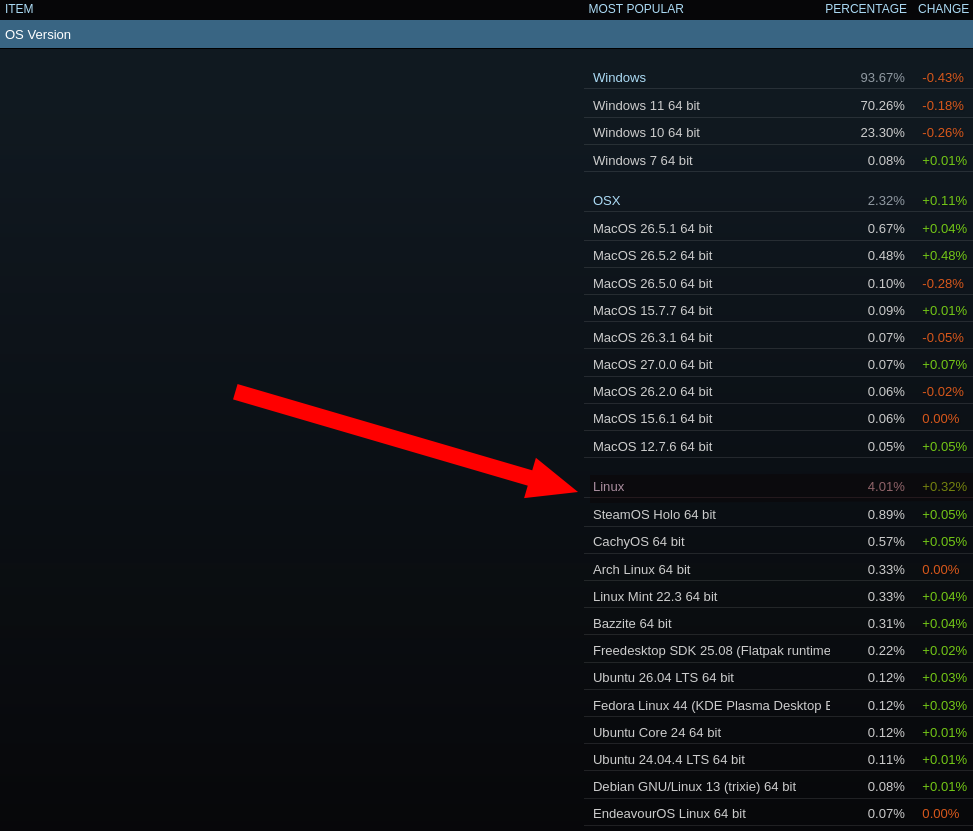Select the Debian GNU/Linux 13 trixie row

[778, 786]
